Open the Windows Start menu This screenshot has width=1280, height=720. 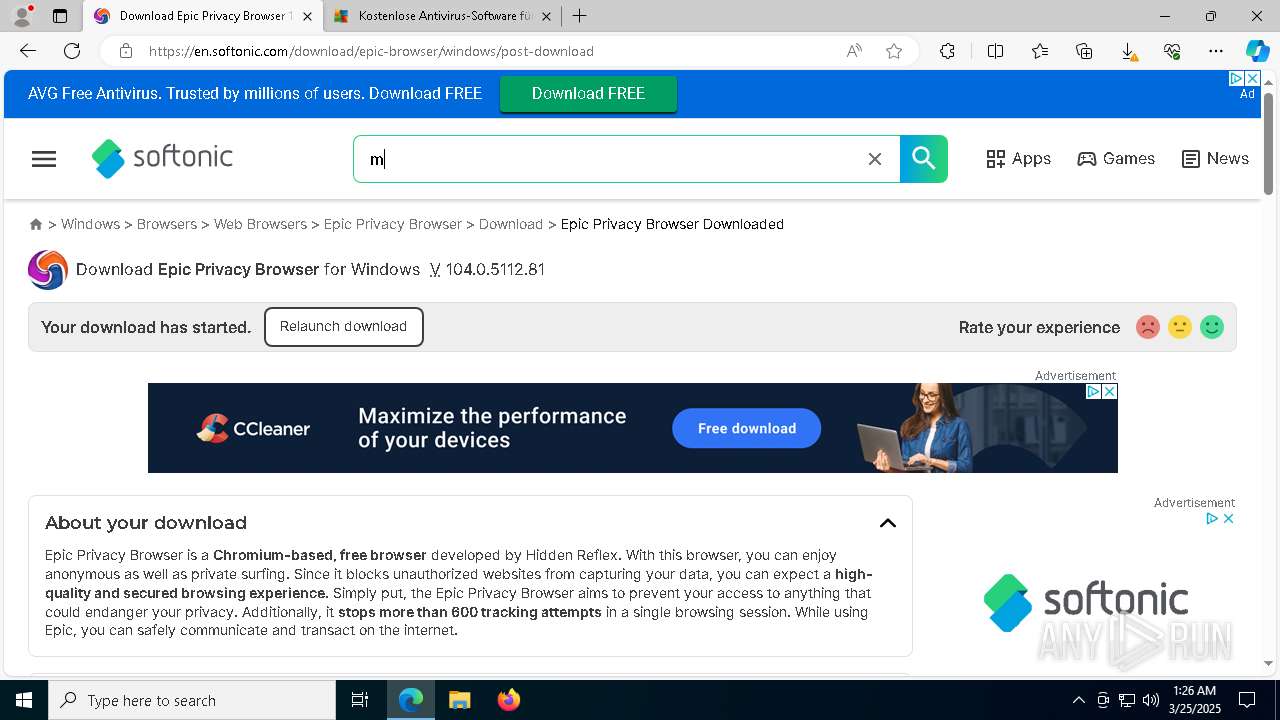click(x=24, y=700)
